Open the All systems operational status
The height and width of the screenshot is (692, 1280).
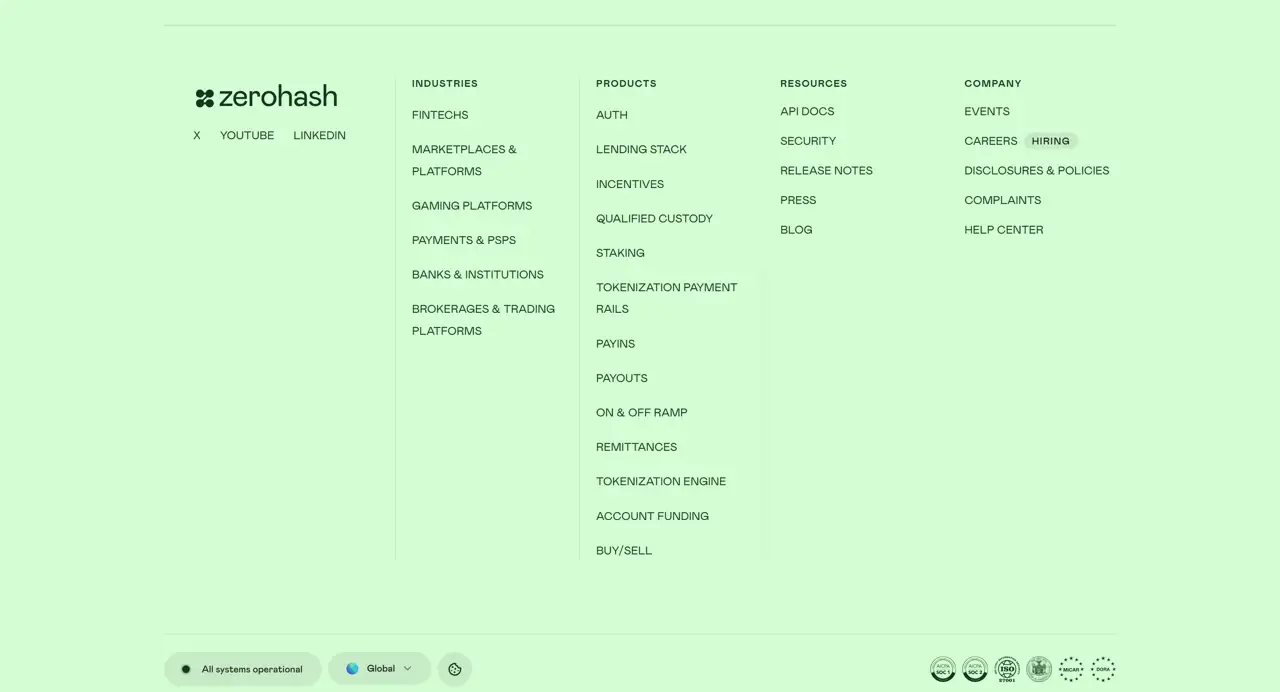[242, 669]
